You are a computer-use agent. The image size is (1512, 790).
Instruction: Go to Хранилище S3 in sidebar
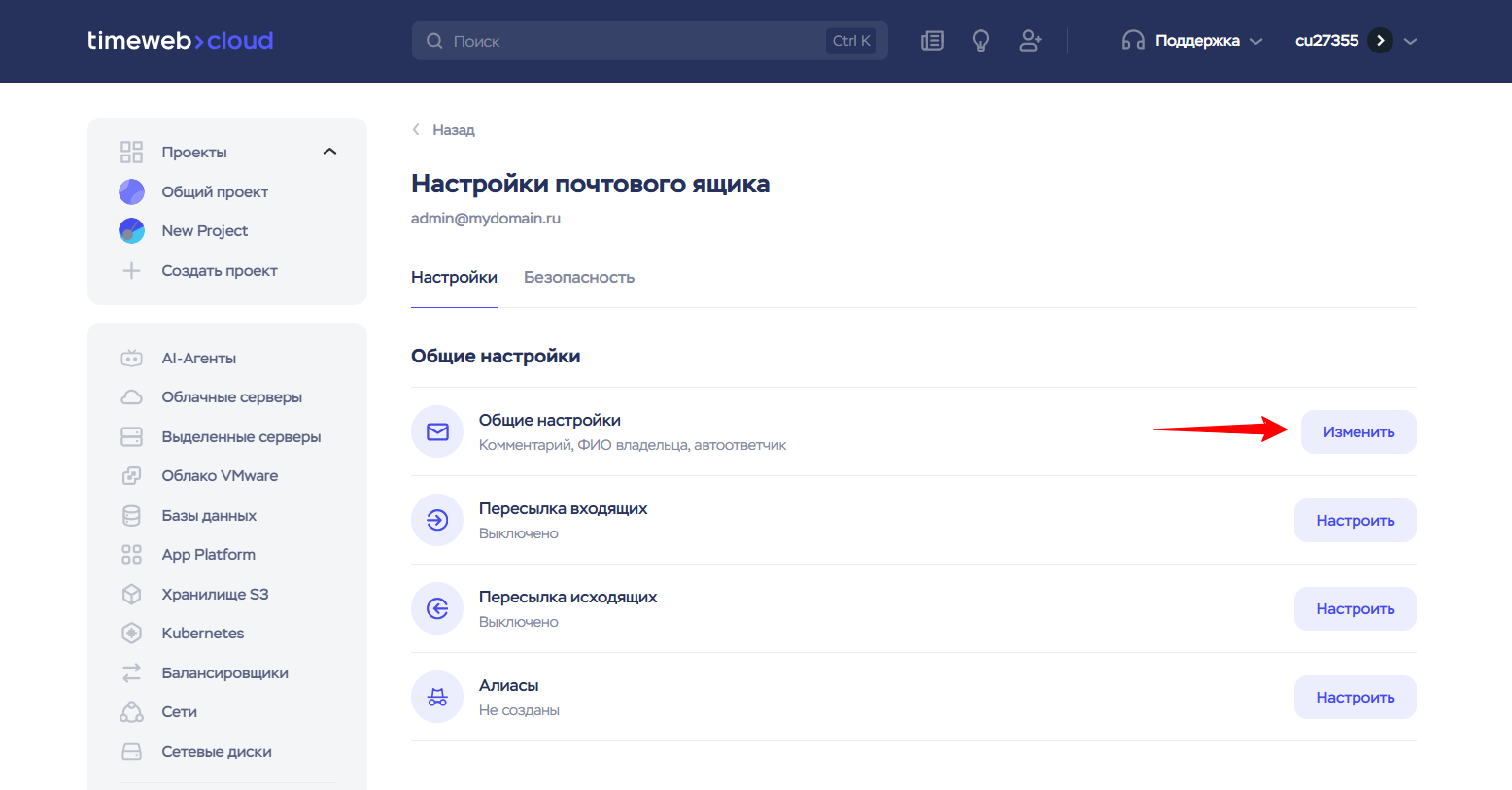tap(215, 594)
